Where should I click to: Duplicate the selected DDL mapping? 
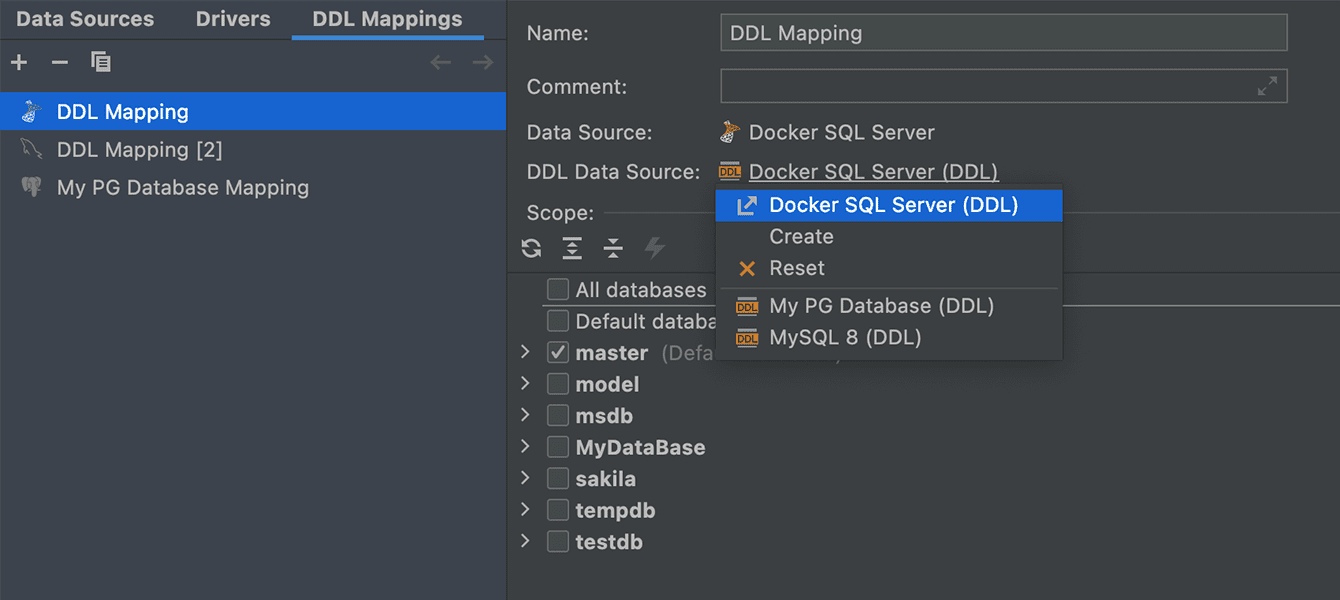coord(101,62)
